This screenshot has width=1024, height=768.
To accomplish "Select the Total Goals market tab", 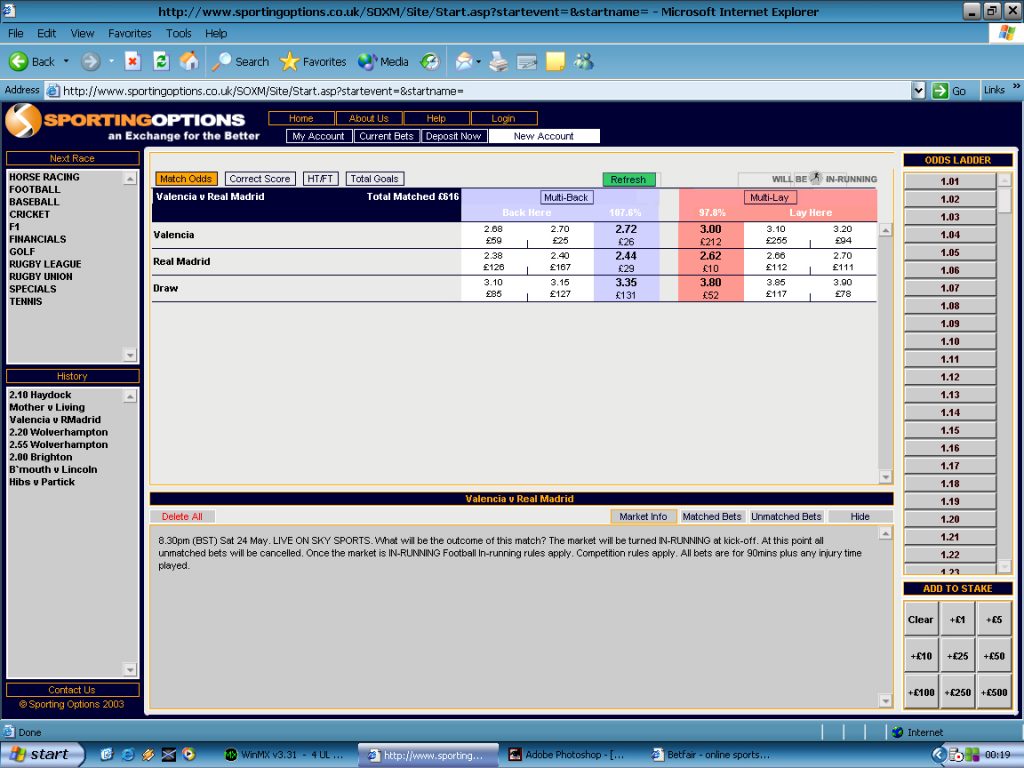I will [374, 179].
